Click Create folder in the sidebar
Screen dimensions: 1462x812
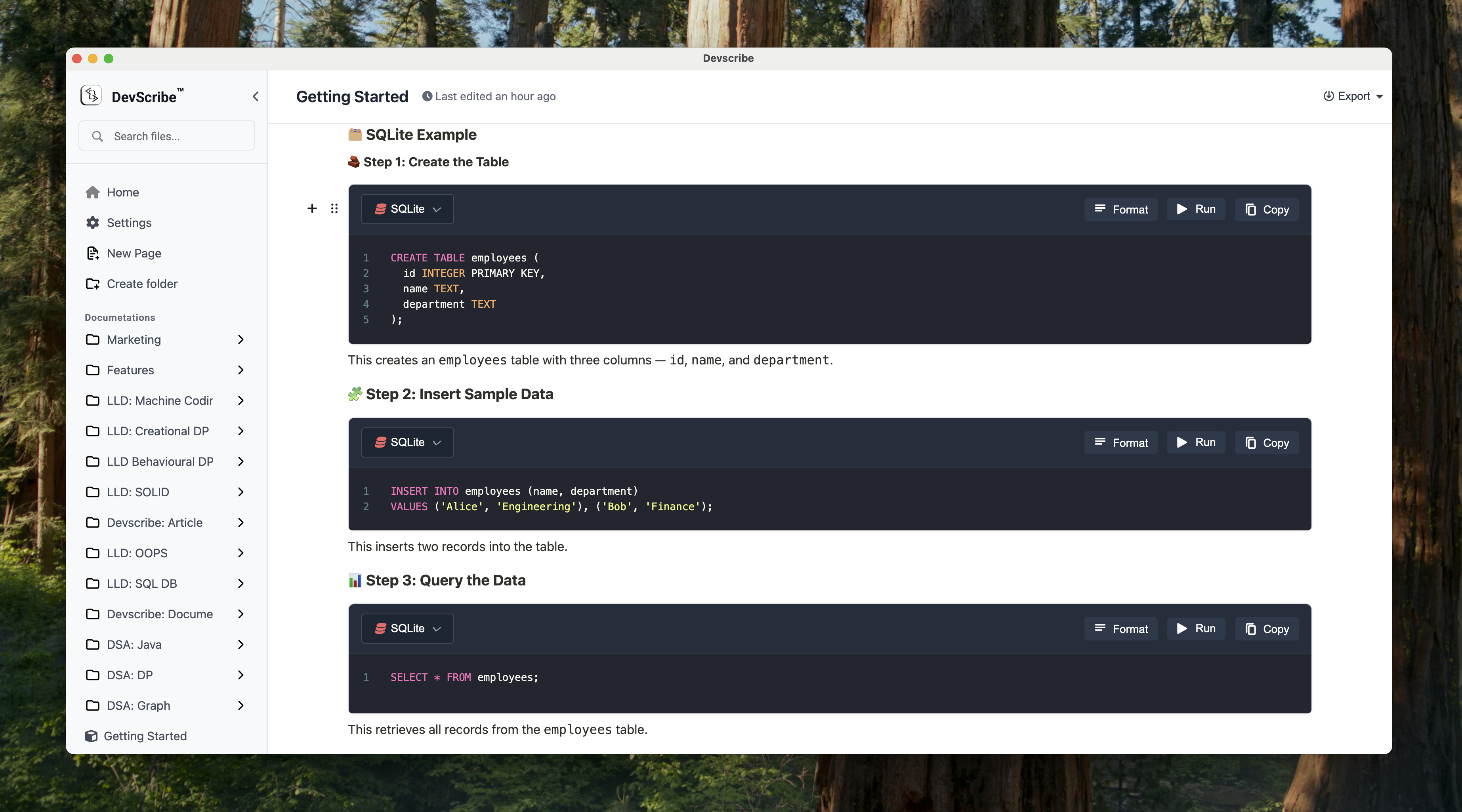(x=142, y=284)
